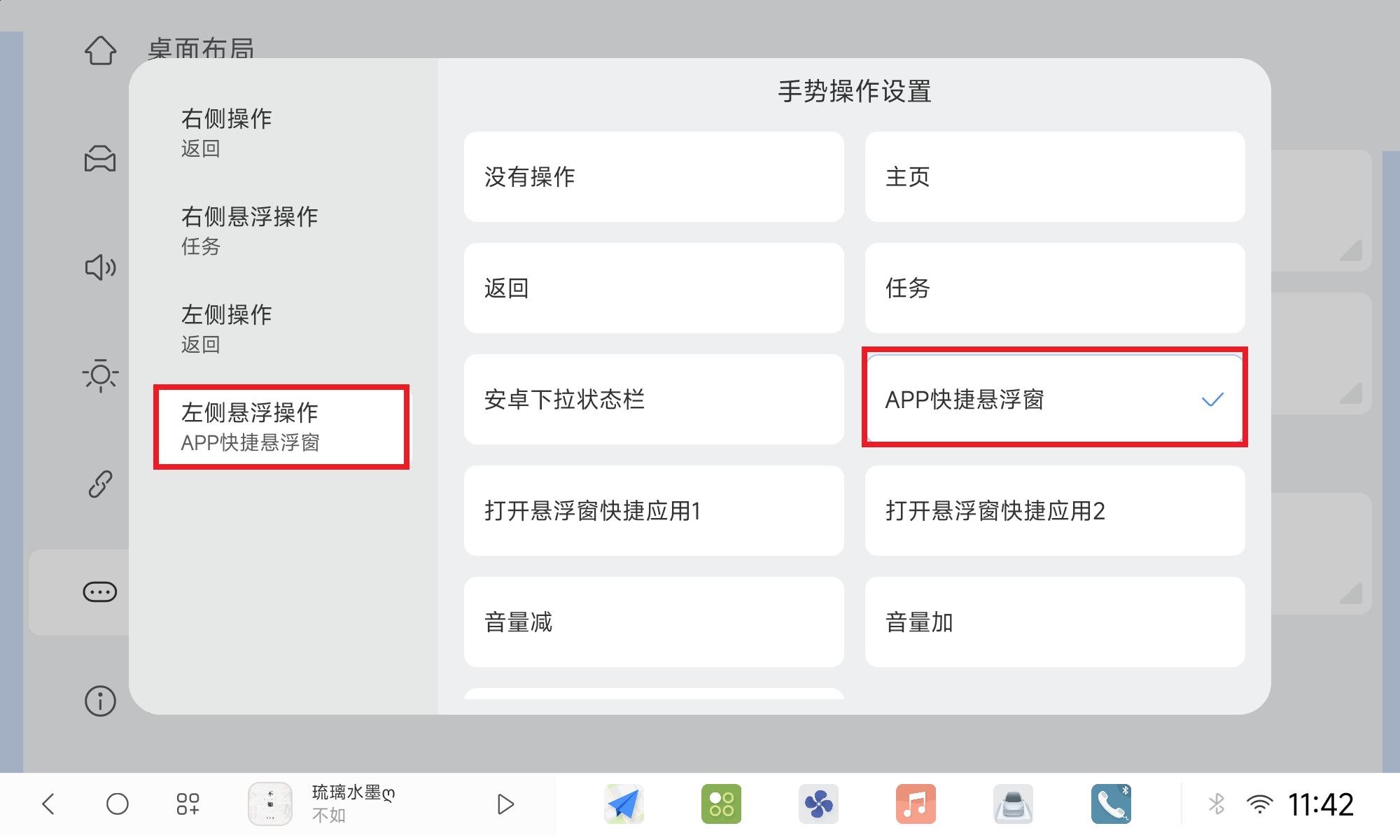Viewport: 1400px width, 840px height.
Task: Choose 打开悬浮窗快捷应用1 option
Action: click(x=653, y=510)
